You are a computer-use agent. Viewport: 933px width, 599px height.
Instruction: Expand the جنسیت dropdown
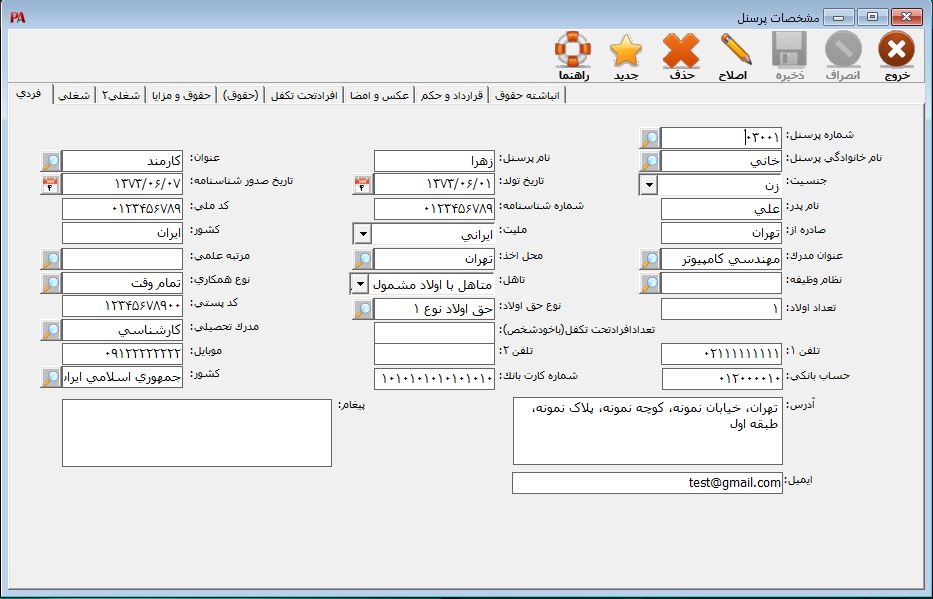[648, 184]
